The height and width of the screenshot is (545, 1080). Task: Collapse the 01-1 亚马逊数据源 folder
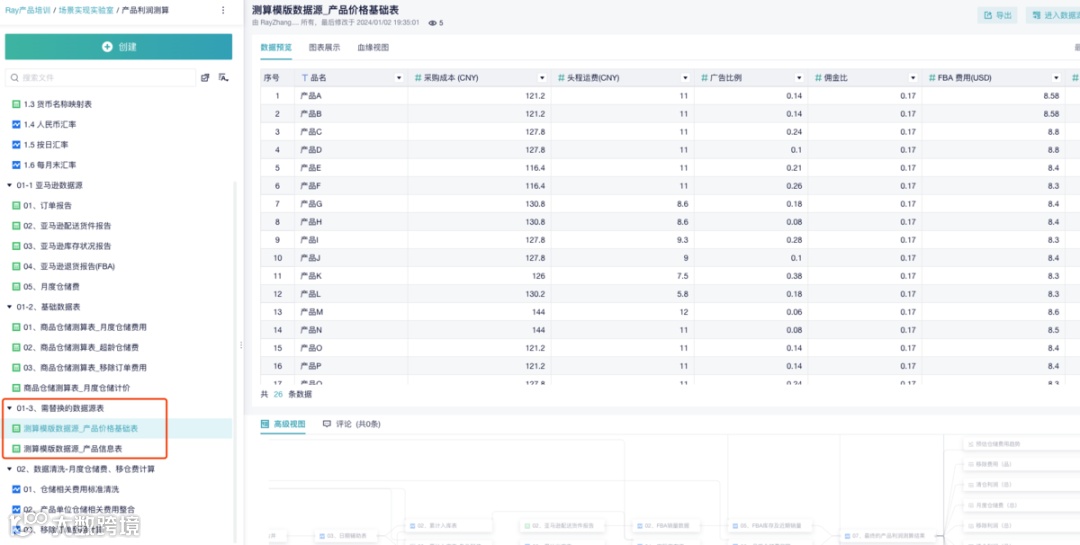(x=9, y=185)
